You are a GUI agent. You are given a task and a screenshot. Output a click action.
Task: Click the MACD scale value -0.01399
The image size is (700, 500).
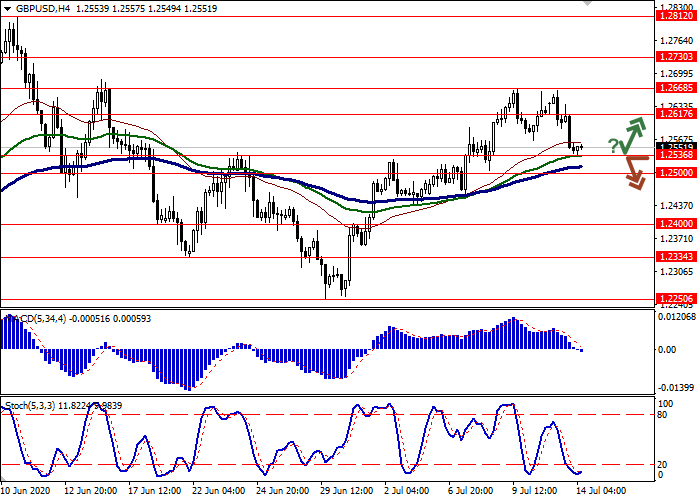tap(677, 388)
